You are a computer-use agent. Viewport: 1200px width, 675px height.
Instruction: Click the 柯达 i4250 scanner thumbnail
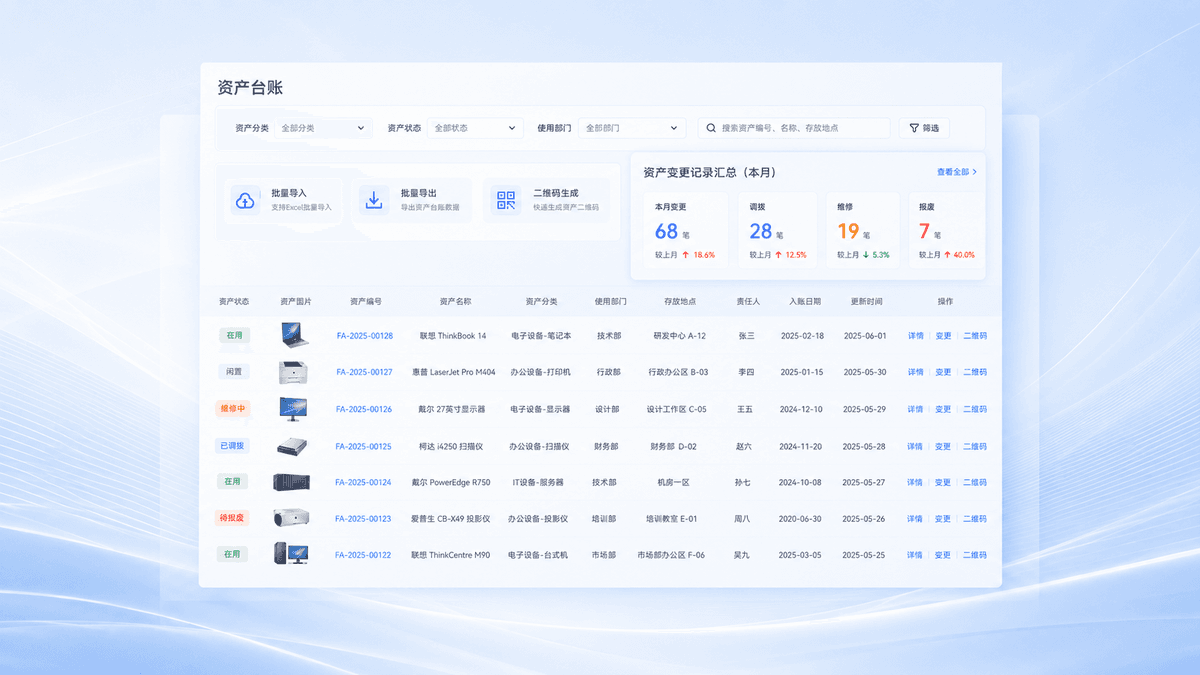tap(293, 446)
